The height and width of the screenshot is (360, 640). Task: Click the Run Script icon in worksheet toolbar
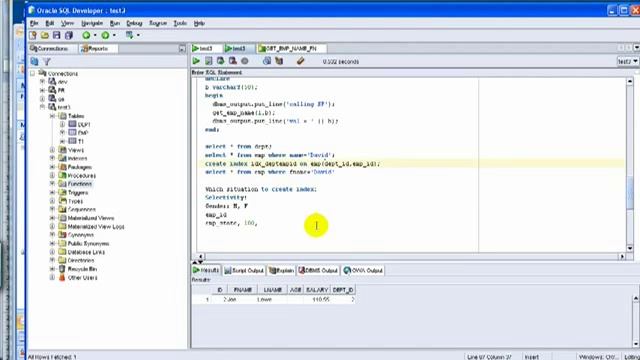click(209, 61)
